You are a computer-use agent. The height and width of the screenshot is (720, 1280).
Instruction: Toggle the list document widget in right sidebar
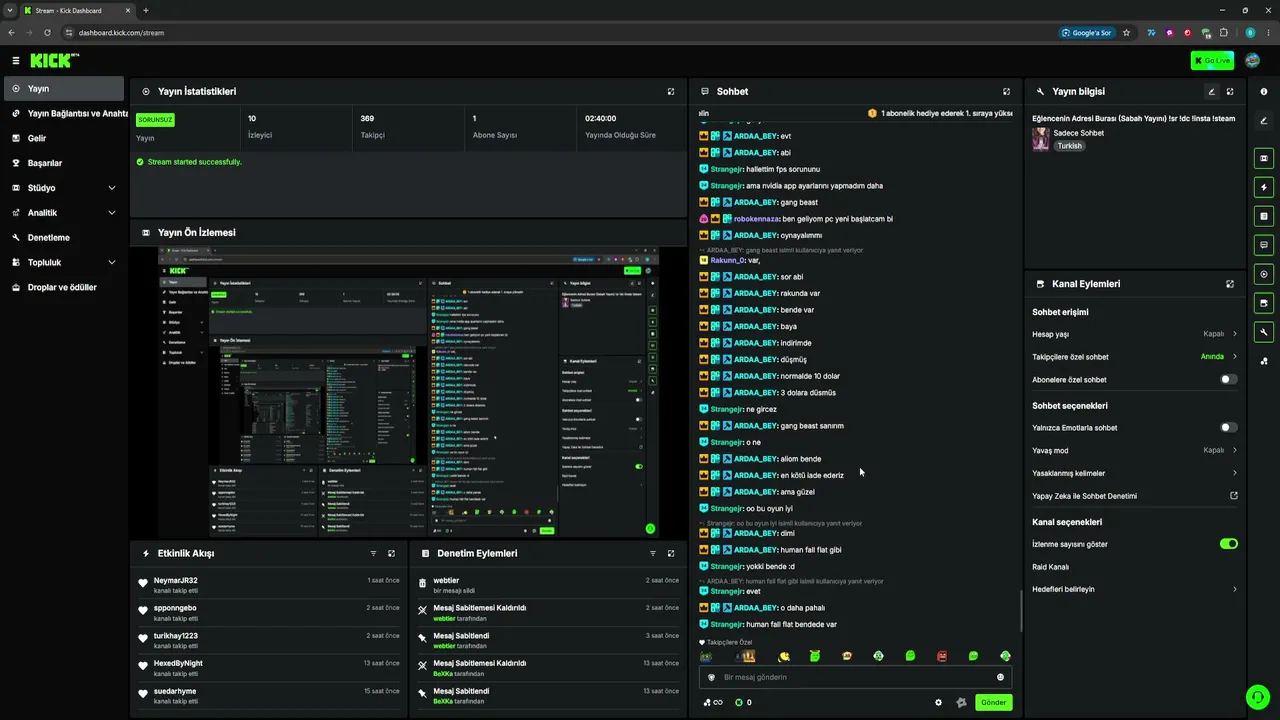tap(1264, 216)
